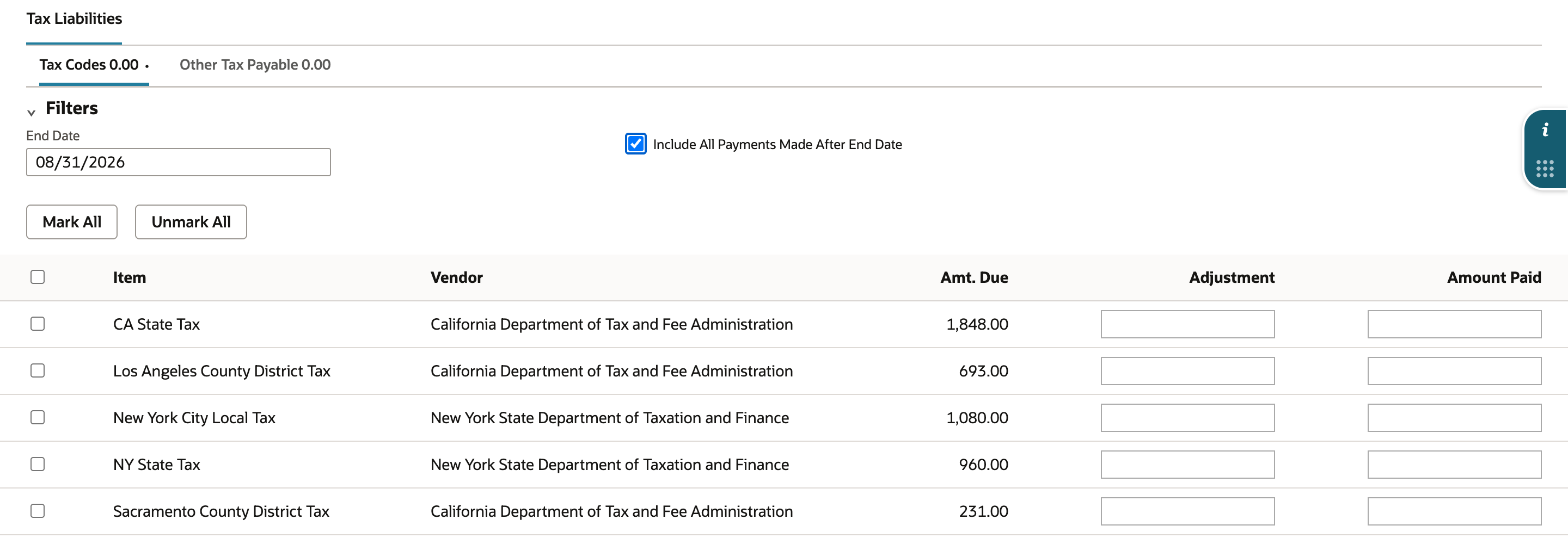Open the info icon in side panel
The image size is (1568, 544).
[1545, 129]
